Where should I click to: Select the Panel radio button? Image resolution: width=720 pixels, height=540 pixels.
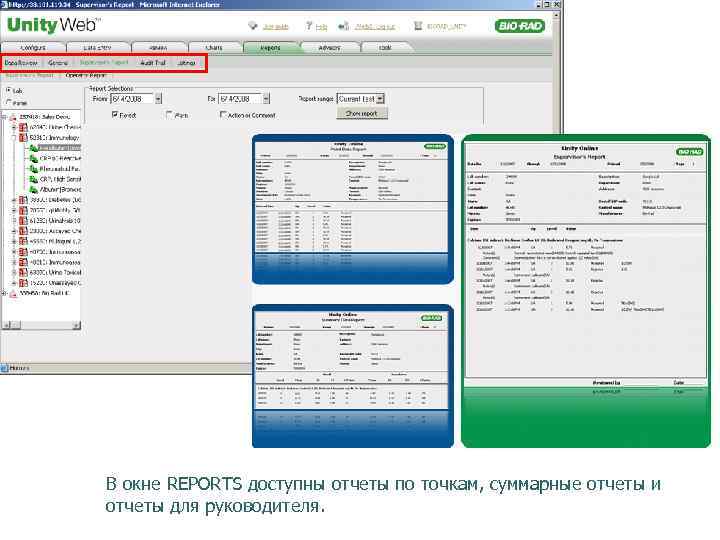tap(9, 102)
